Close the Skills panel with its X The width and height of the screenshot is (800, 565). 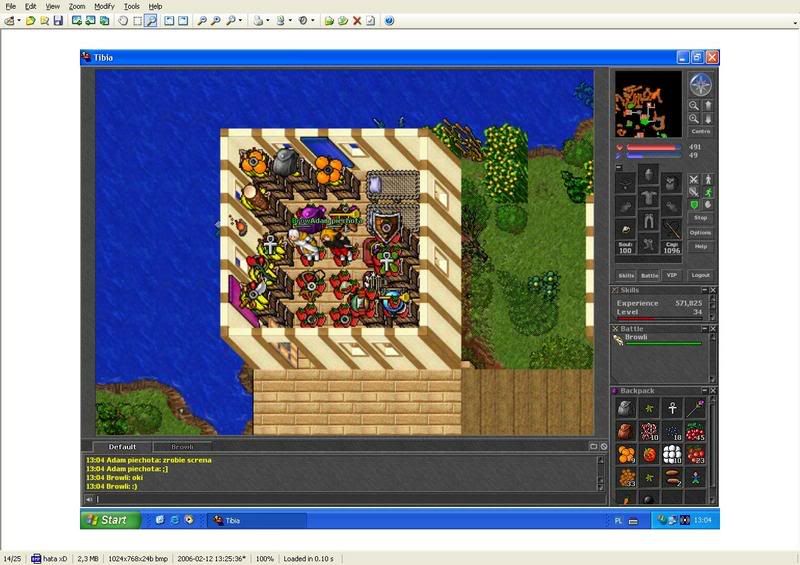(x=713, y=290)
